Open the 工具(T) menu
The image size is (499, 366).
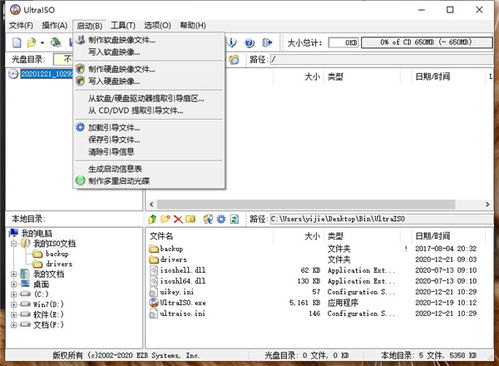pos(123,25)
